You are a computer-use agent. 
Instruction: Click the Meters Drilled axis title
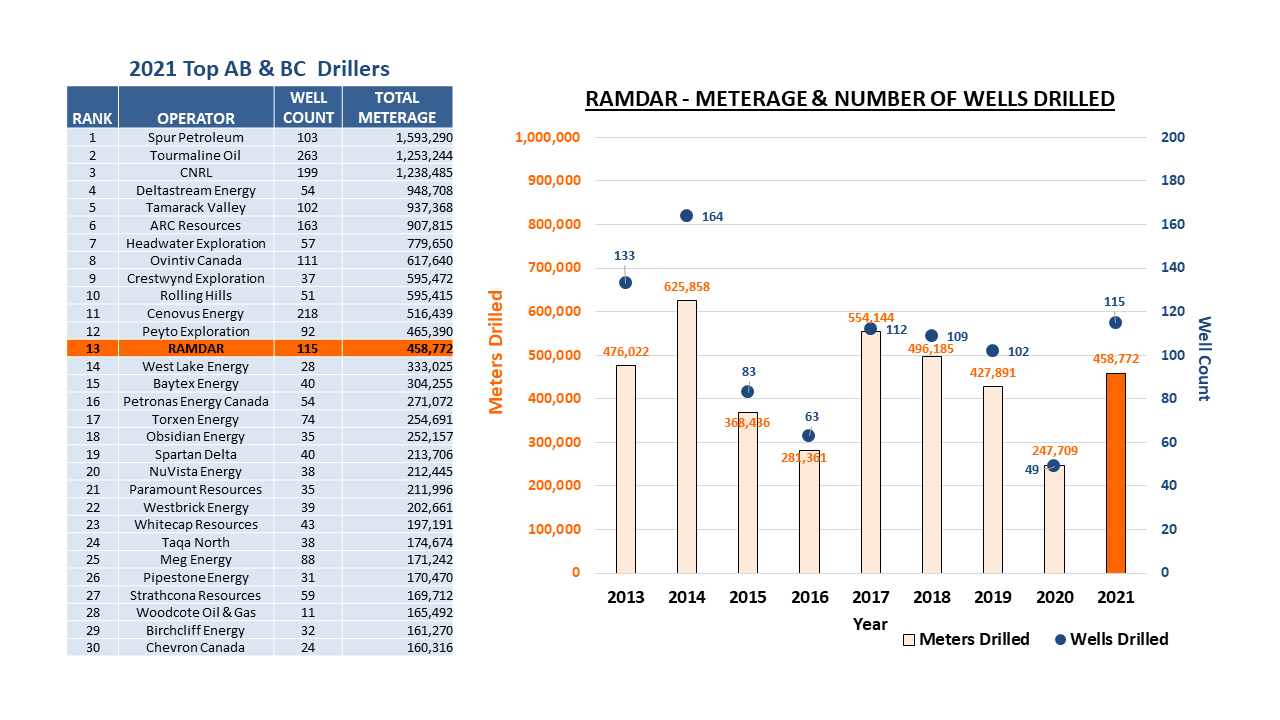[x=496, y=353]
